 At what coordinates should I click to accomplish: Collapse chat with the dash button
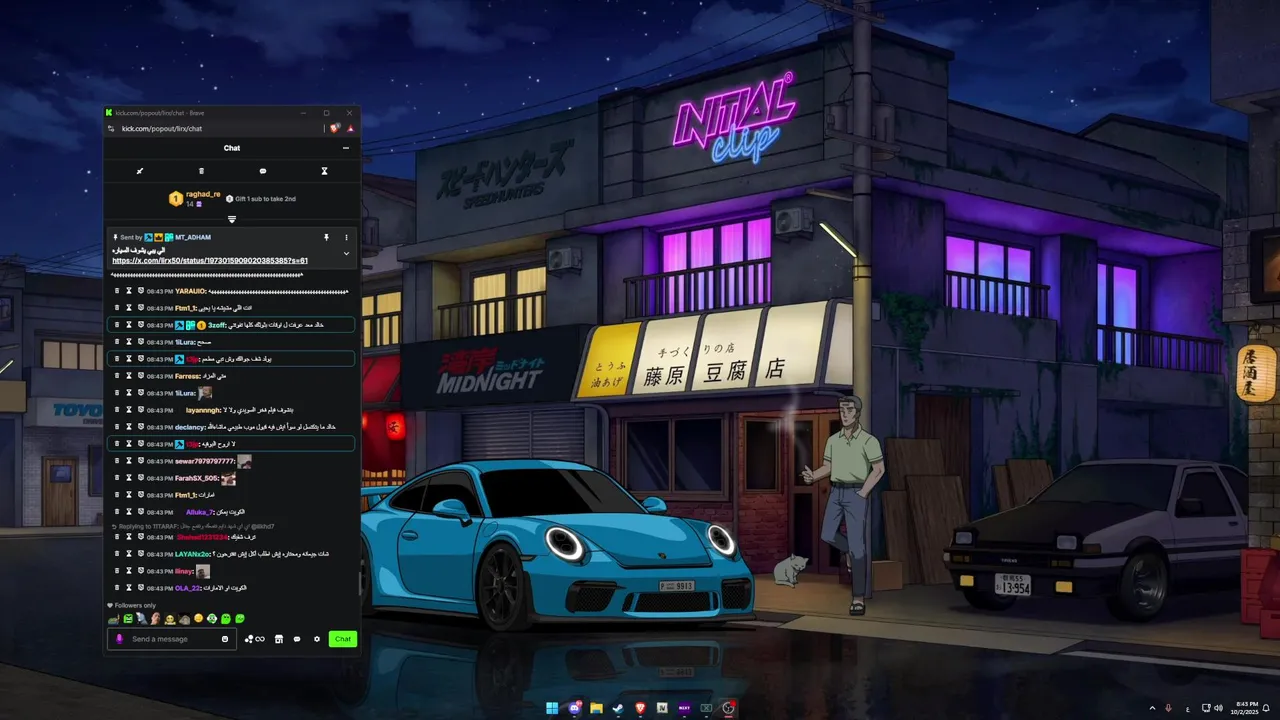(x=346, y=148)
